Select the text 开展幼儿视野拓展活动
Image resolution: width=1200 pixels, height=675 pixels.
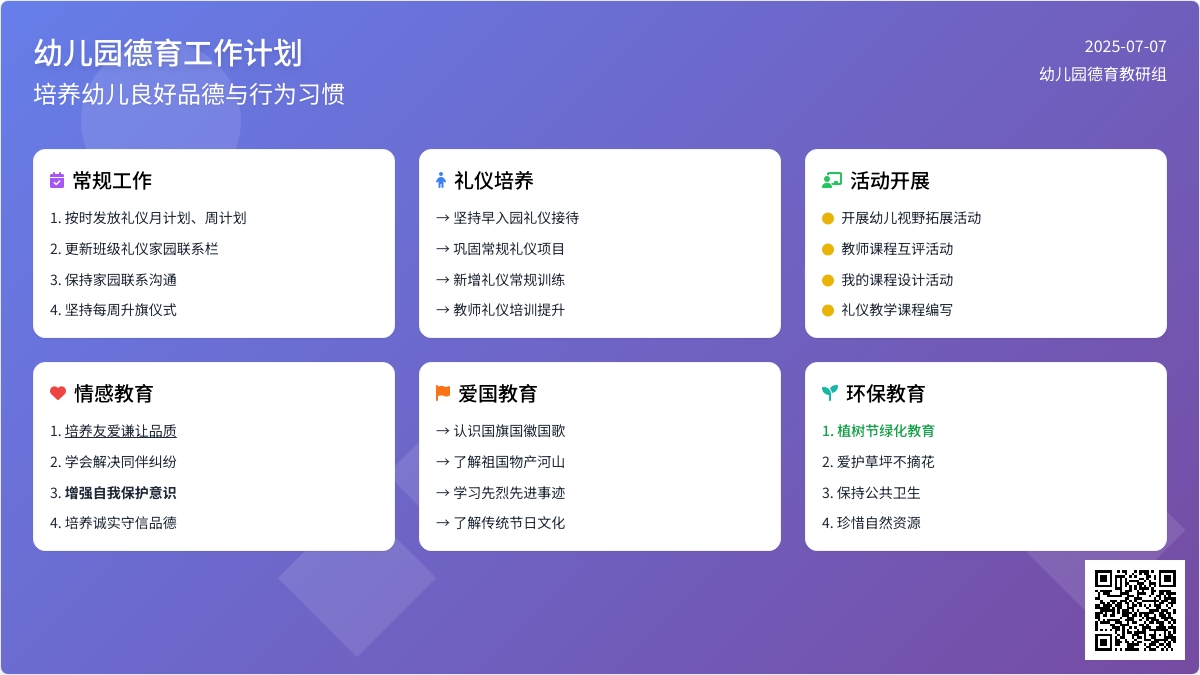(911, 218)
